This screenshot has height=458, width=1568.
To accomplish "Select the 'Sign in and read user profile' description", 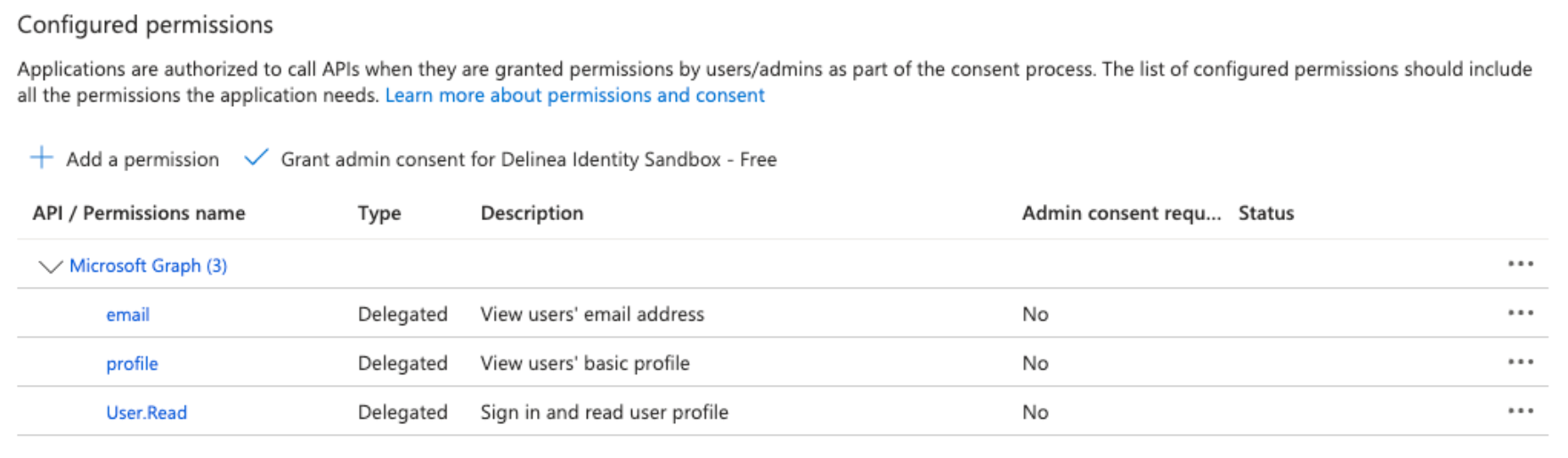I will 604,413.
